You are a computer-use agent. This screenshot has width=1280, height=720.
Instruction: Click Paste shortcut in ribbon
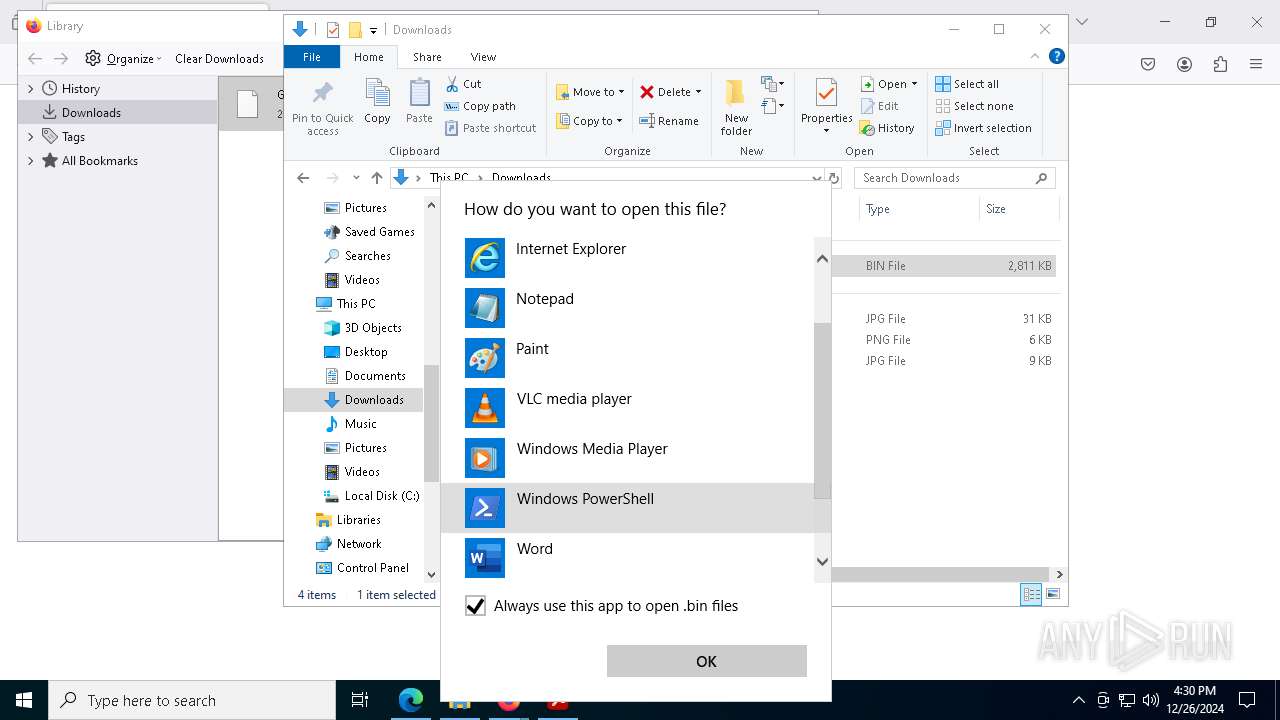coord(490,128)
